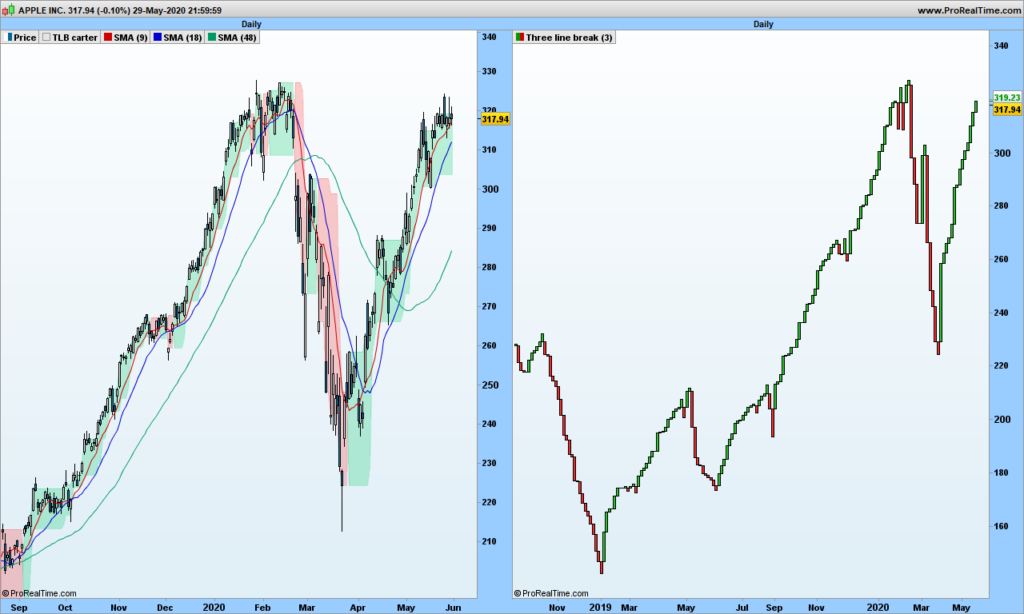Click the Feb label on the time axis
1024x614 pixels.
262,607
